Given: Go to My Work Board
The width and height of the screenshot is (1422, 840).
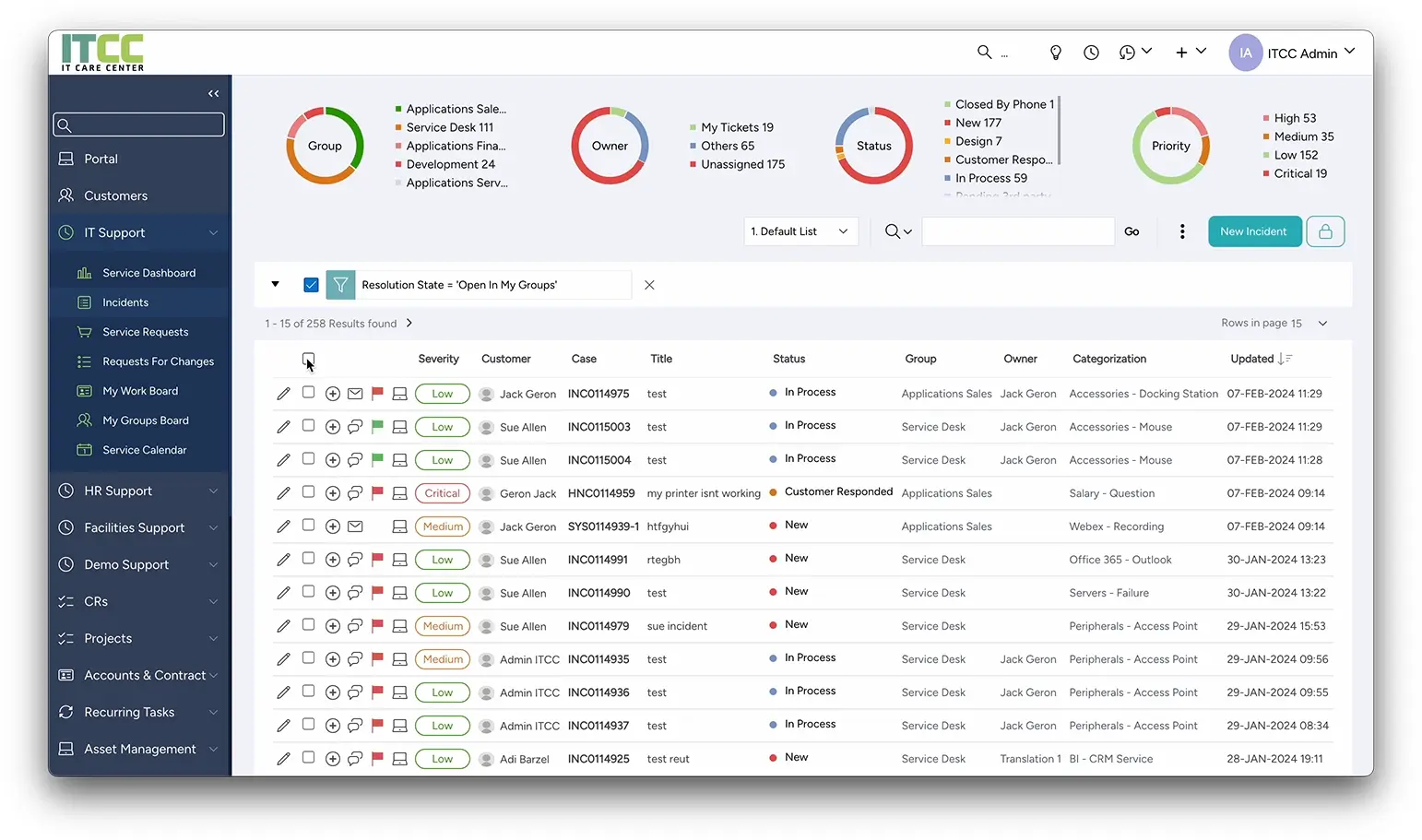Looking at the screenshot, I should pos(140,391).
